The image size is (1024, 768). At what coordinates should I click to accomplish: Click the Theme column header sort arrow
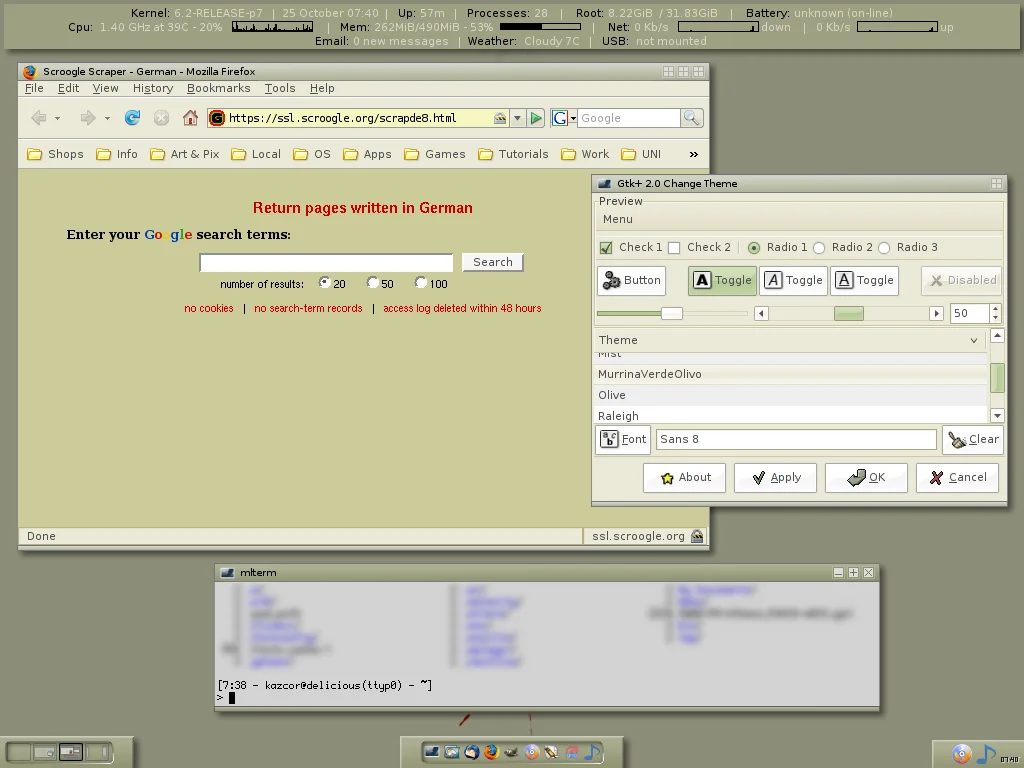coord(974,340)
